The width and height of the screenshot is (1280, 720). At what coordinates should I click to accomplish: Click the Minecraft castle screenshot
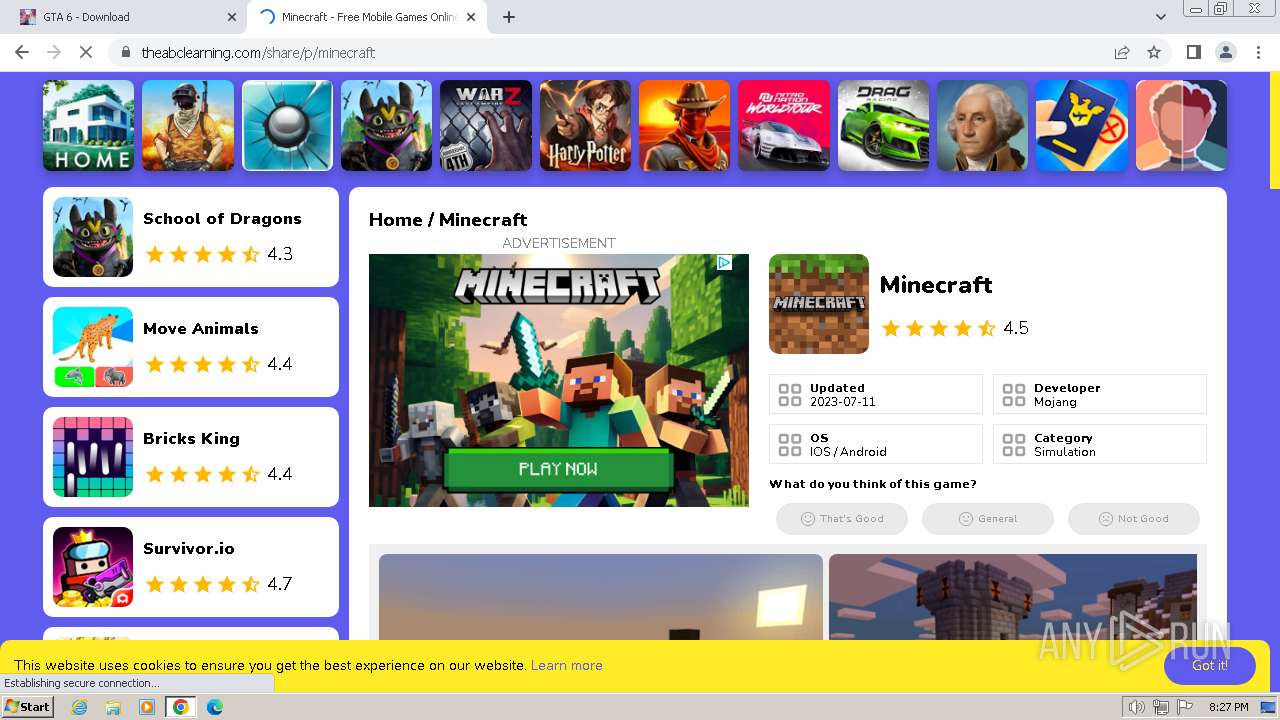[x=1013, y=597]
